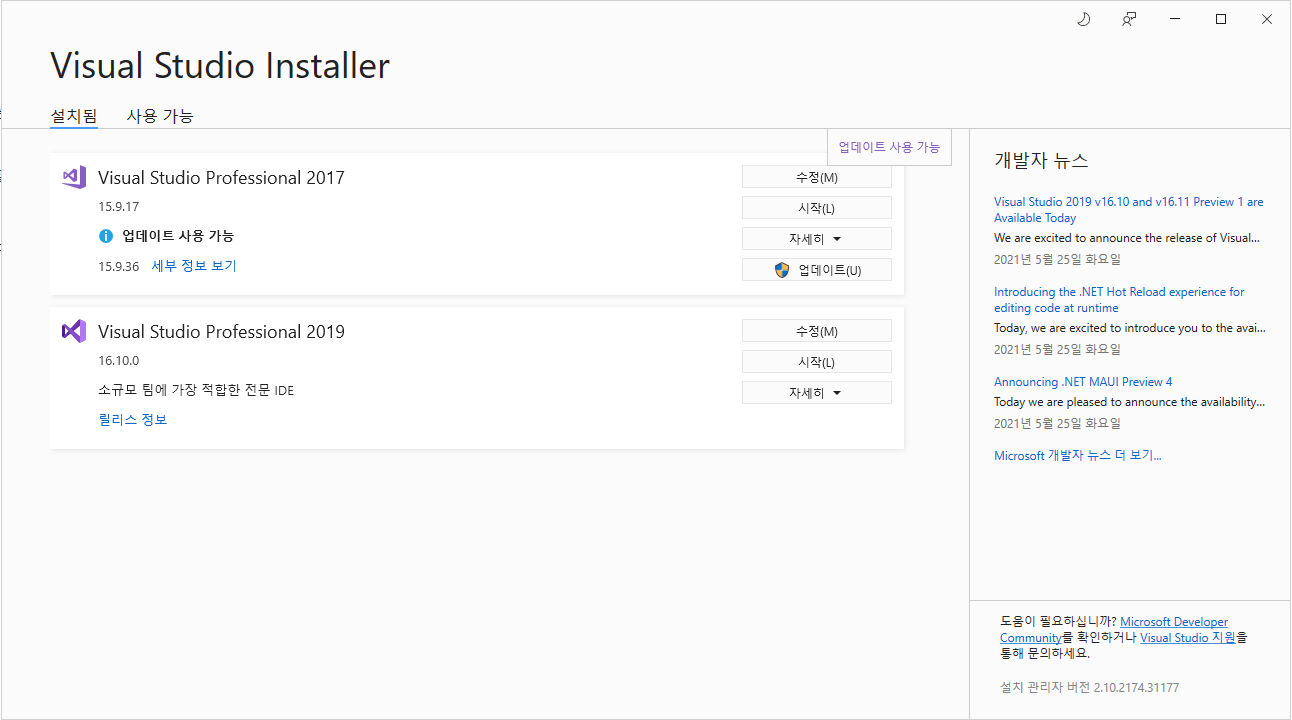This screenshot has height=720, width=1292.
Task: Maximize the installer window
Action: pyautogui.click(x=1221, y=19)
